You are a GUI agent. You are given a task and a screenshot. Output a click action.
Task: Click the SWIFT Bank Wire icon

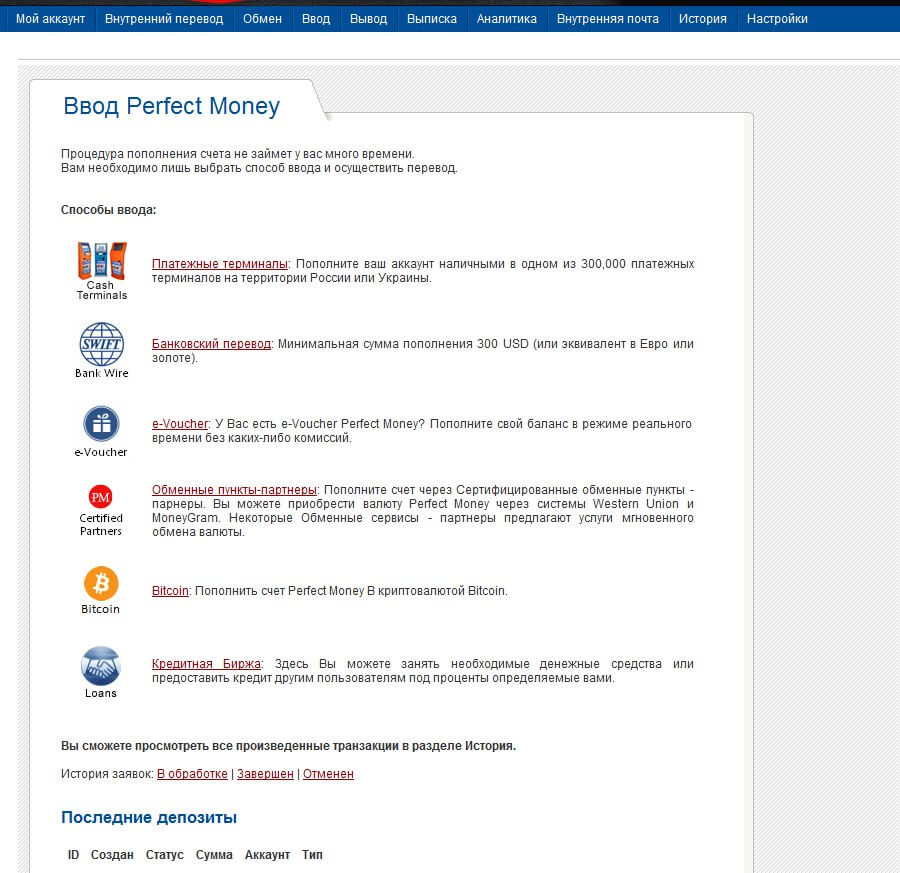102,344
